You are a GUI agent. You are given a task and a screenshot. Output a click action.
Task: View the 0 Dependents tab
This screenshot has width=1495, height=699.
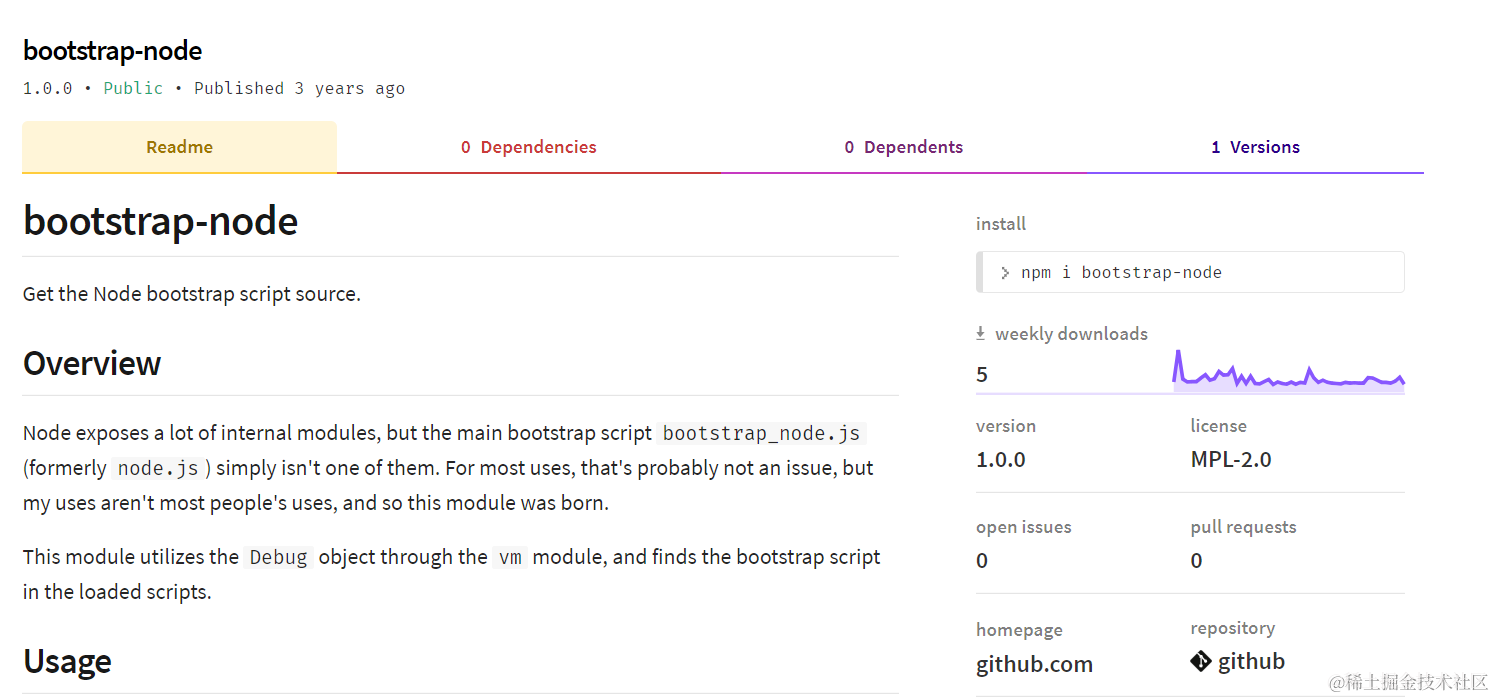point(903,146)
